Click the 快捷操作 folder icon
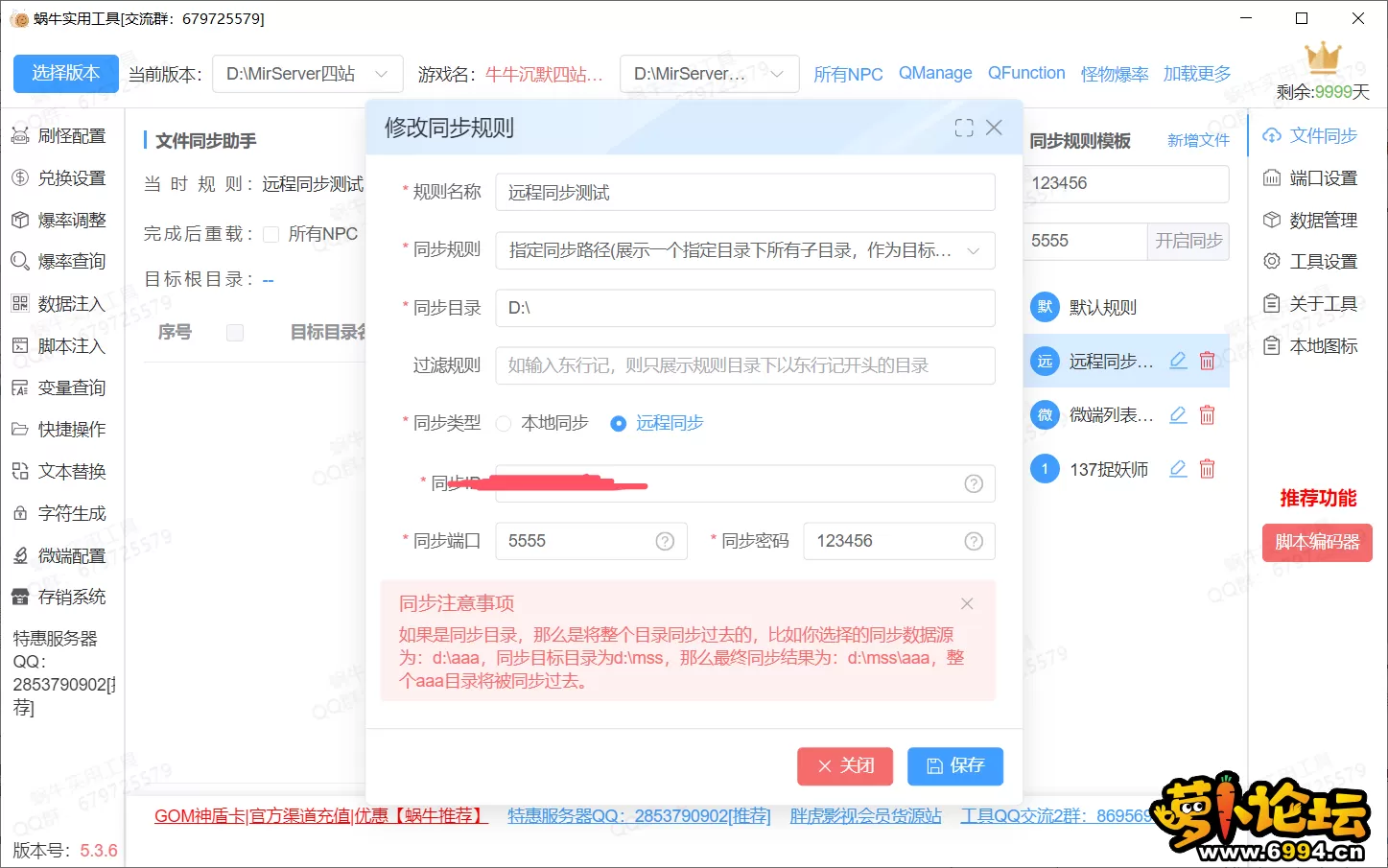The height and width of the screenshot is (868, 1388). coord(20,429)
